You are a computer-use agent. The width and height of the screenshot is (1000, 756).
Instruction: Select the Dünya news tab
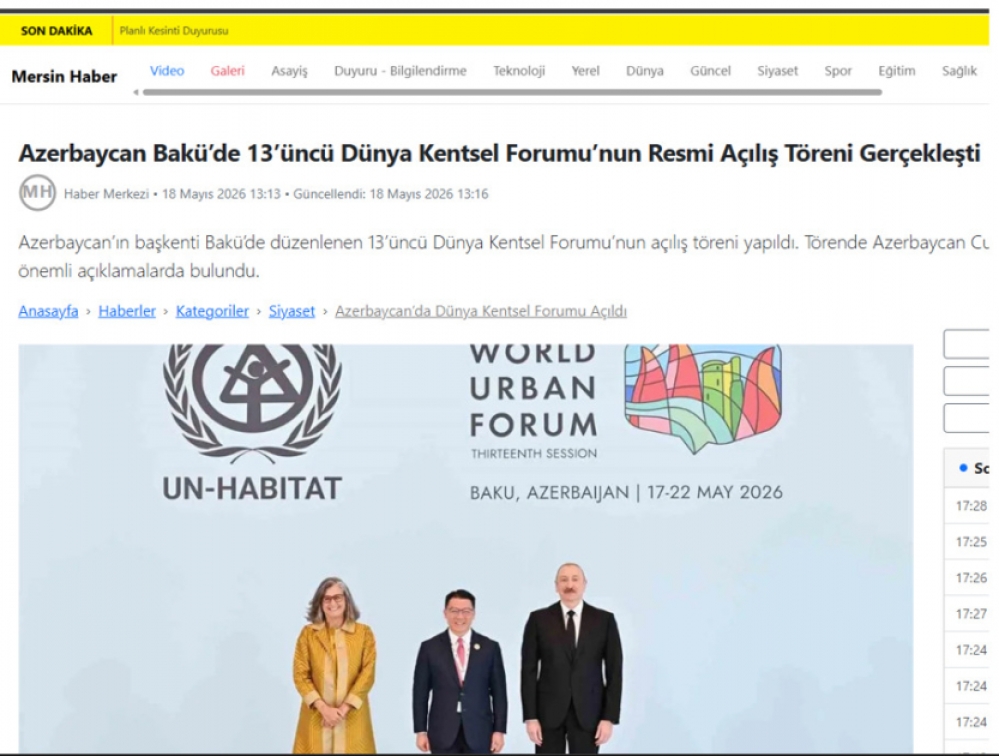[x=645, y=71]
